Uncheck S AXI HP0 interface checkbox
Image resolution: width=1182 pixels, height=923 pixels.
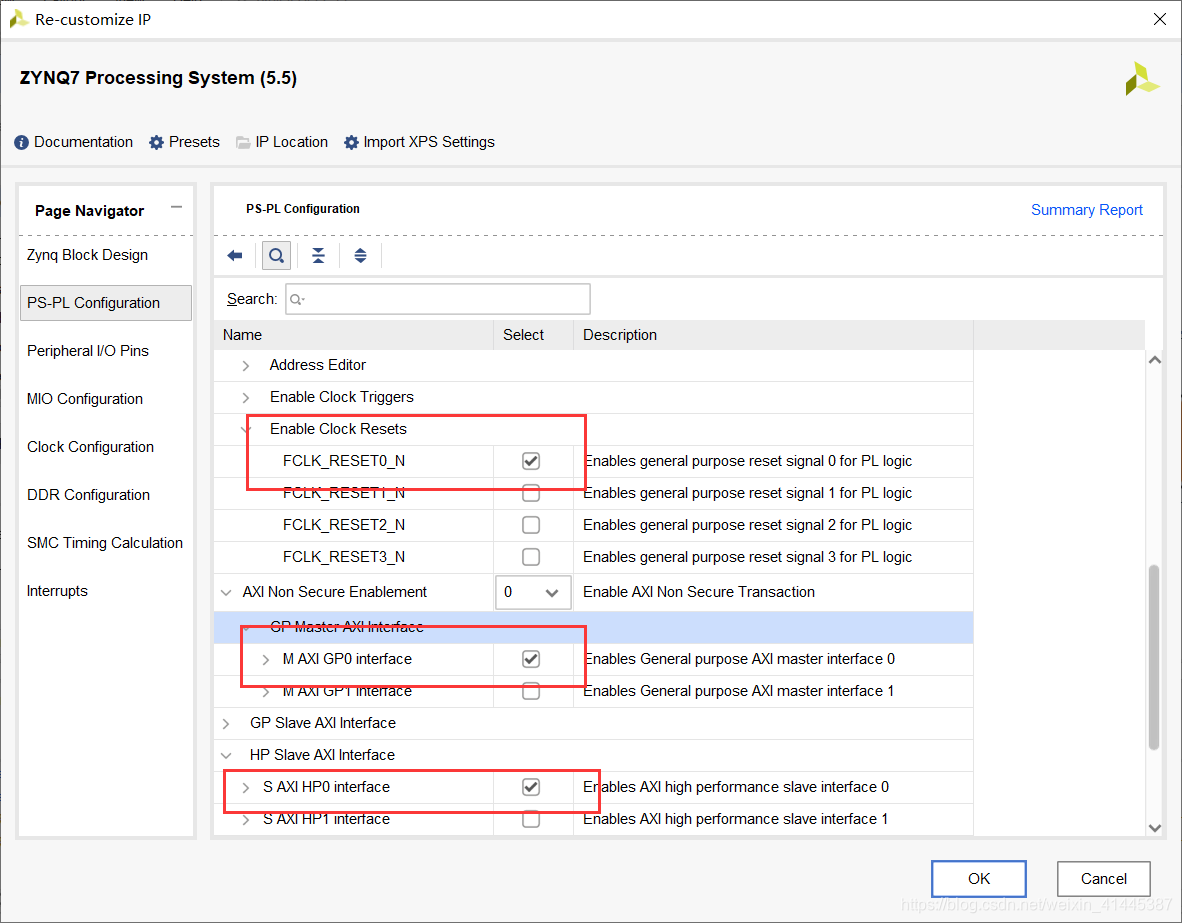[531, 787]
